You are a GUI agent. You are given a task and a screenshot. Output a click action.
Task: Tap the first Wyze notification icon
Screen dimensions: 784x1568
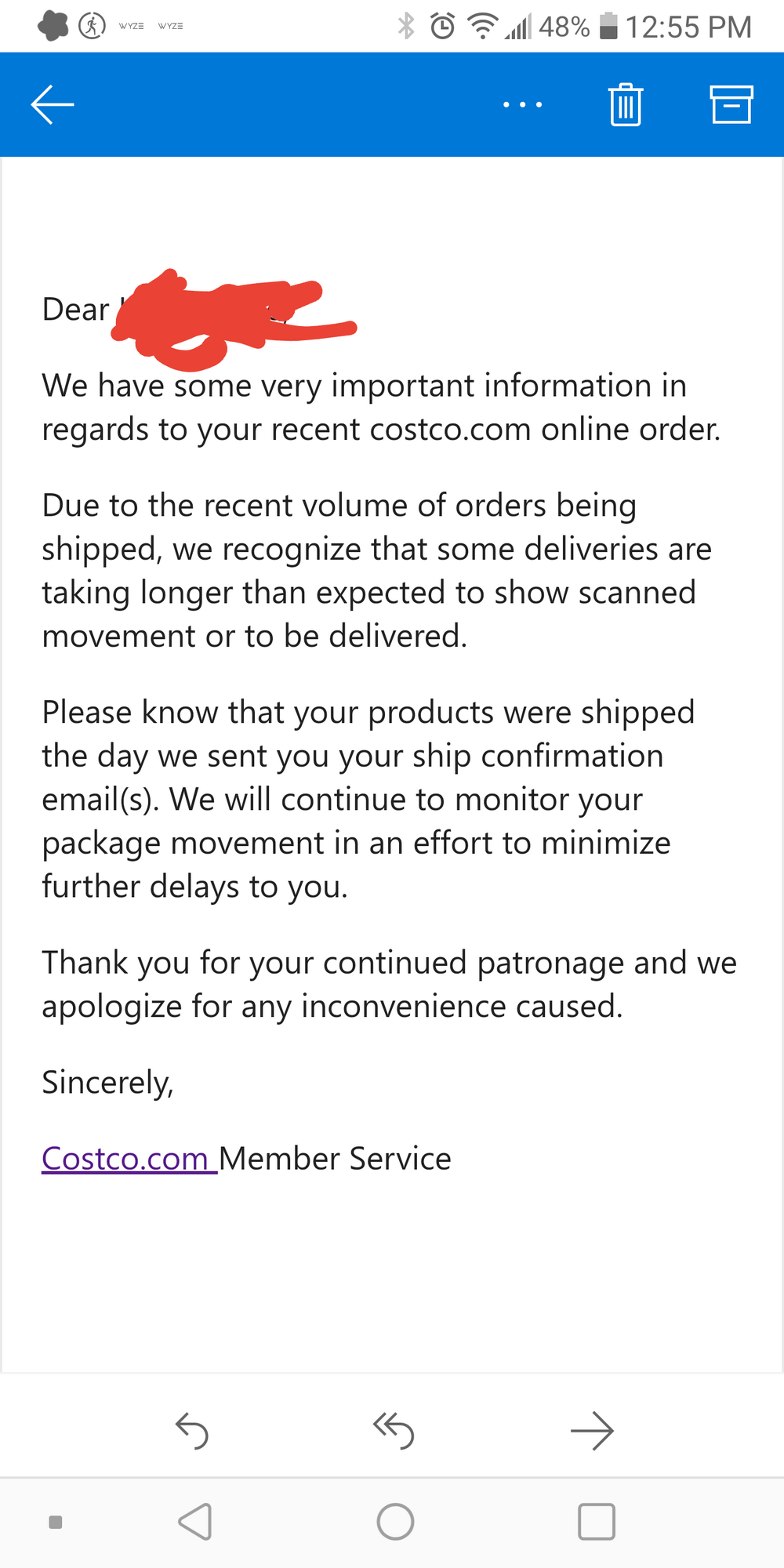point(132,27)
